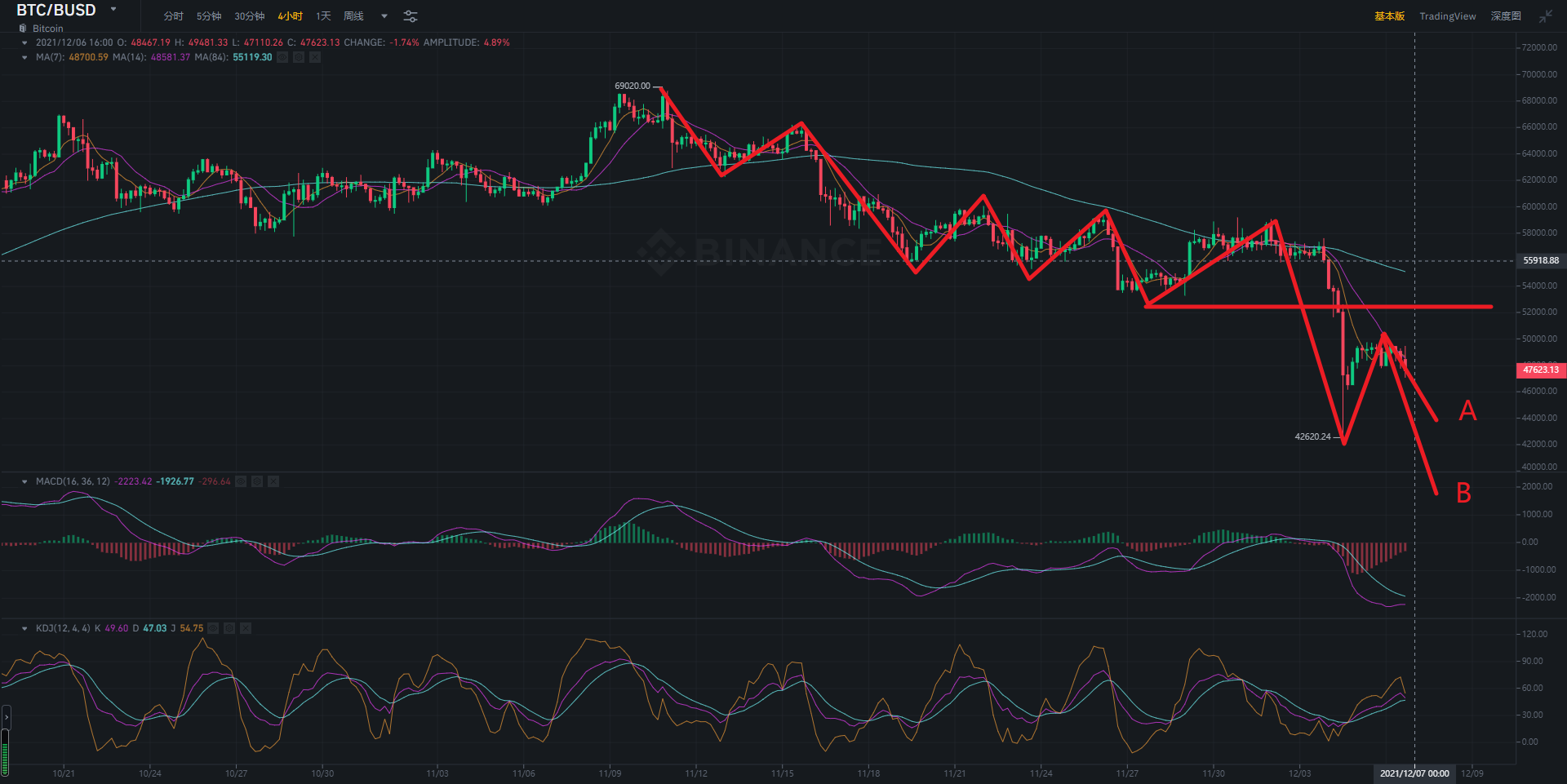Open MACD indicator settings gear
Viewport: 1567px width, 784px height.
coord(257,481)
